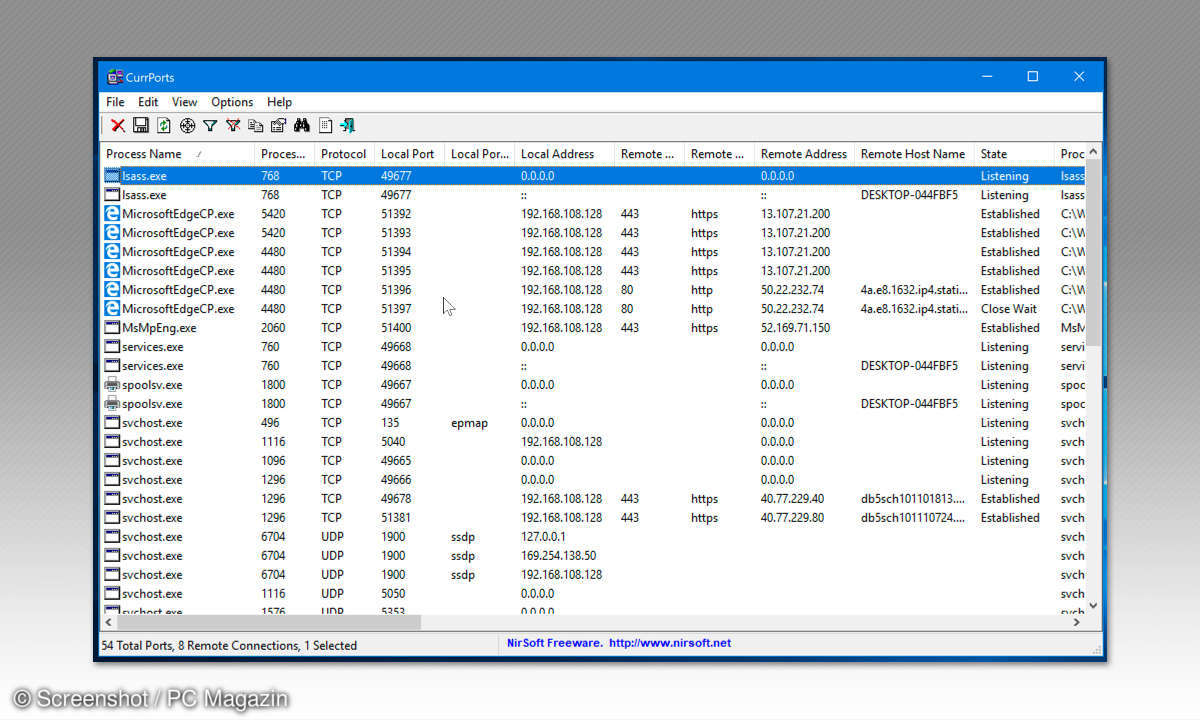This screenshot has height=720, width=1200.
Task: Open the Edit menu
Action: pyautogui.click(x=148, y=102)
